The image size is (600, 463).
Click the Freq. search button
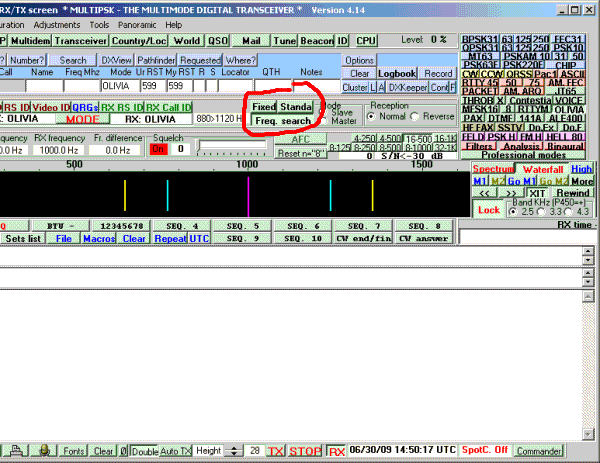click(283, 121)
